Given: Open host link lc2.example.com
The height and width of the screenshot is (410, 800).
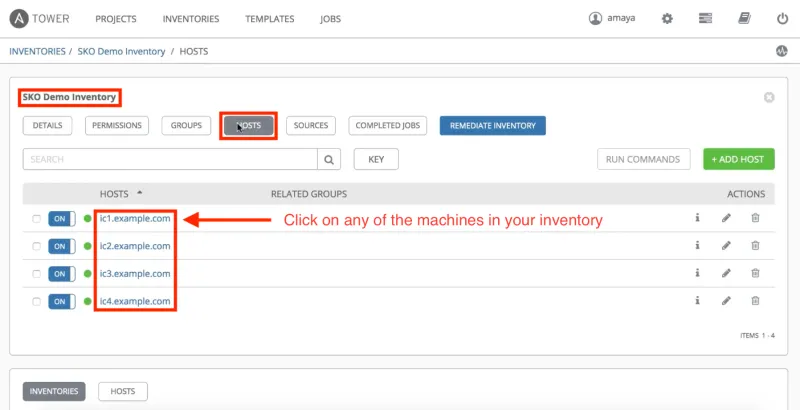Looking at the screenshot, I should point(135,246).
